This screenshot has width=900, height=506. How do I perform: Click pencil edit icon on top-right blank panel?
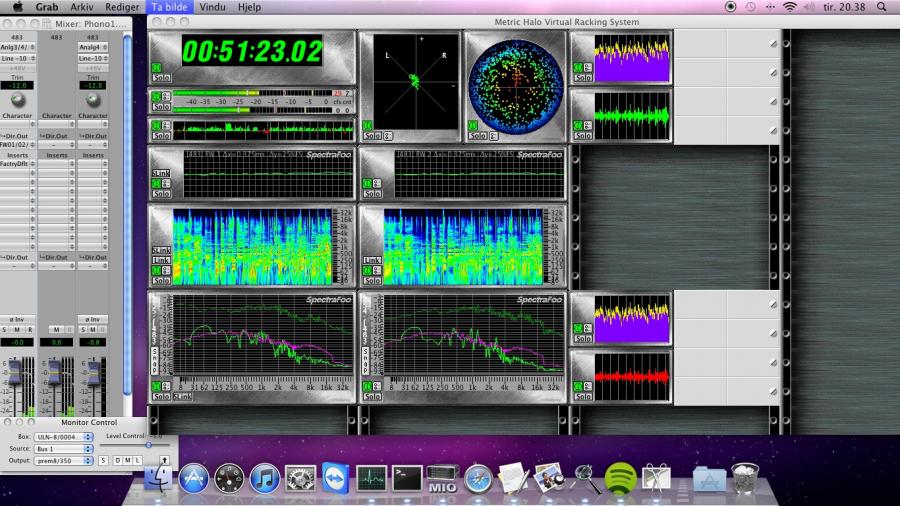pyautogui.click(x=773, y=44)
